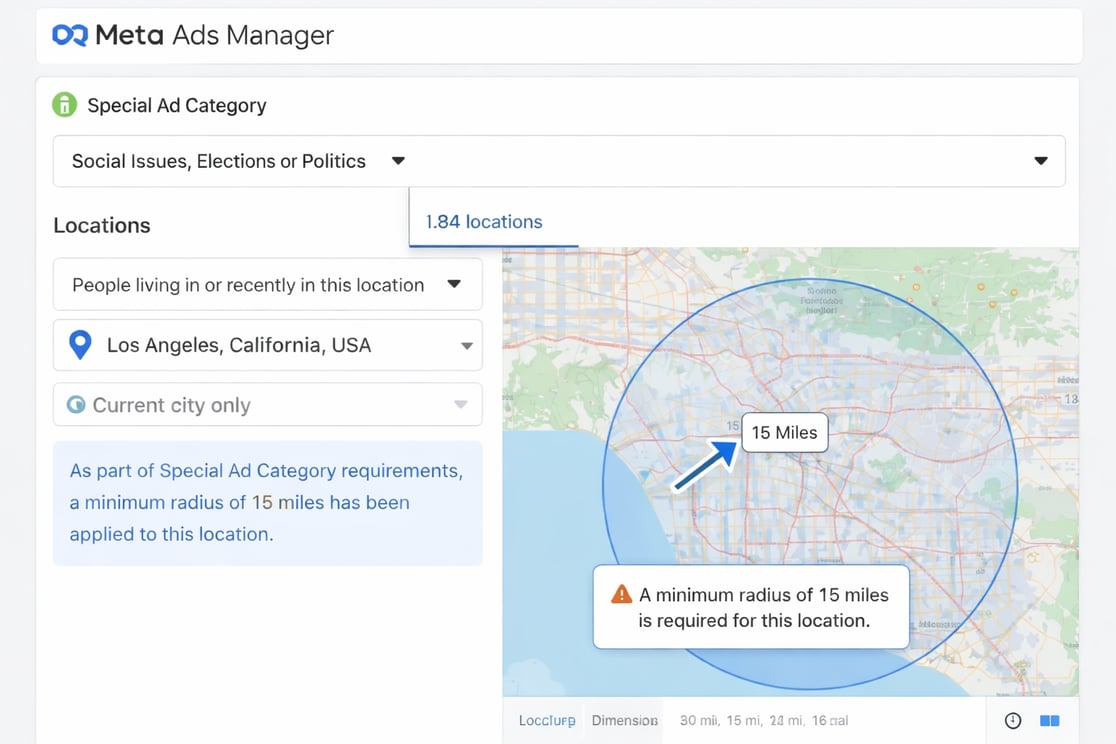1116x744 pixels.
Task: Click the blue split-view icon
Action: click(x=1049, y=720)
